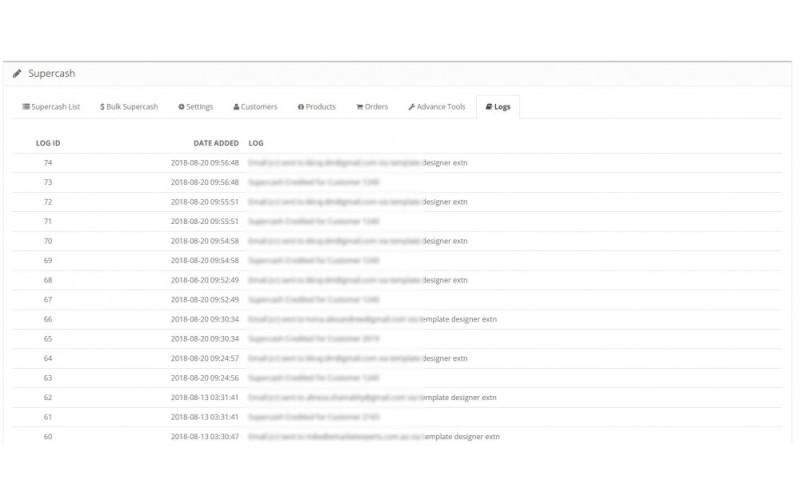The width and height of the screenshot is (800, 500).
Task: Click the gear icon on Settings tab
Action: (181, 107)
